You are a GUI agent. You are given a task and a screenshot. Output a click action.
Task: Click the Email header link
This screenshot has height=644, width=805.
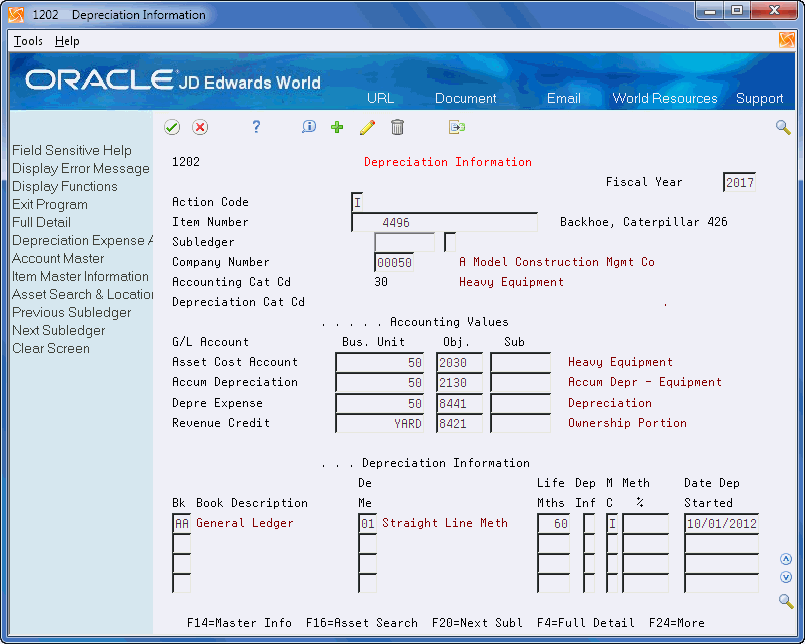point(564,98)
